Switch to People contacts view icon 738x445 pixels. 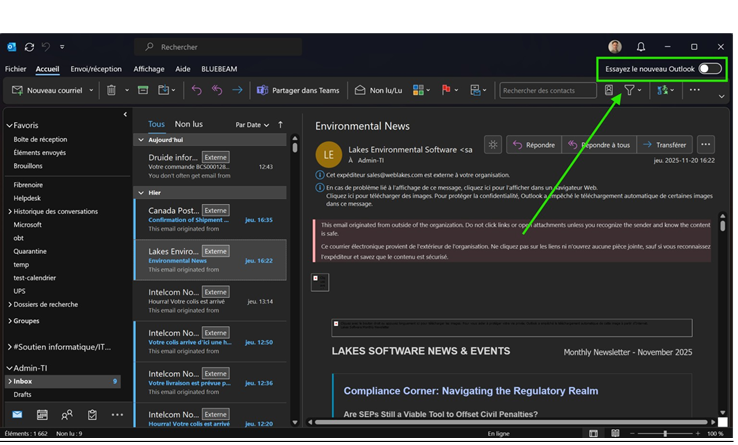point(67,414)
